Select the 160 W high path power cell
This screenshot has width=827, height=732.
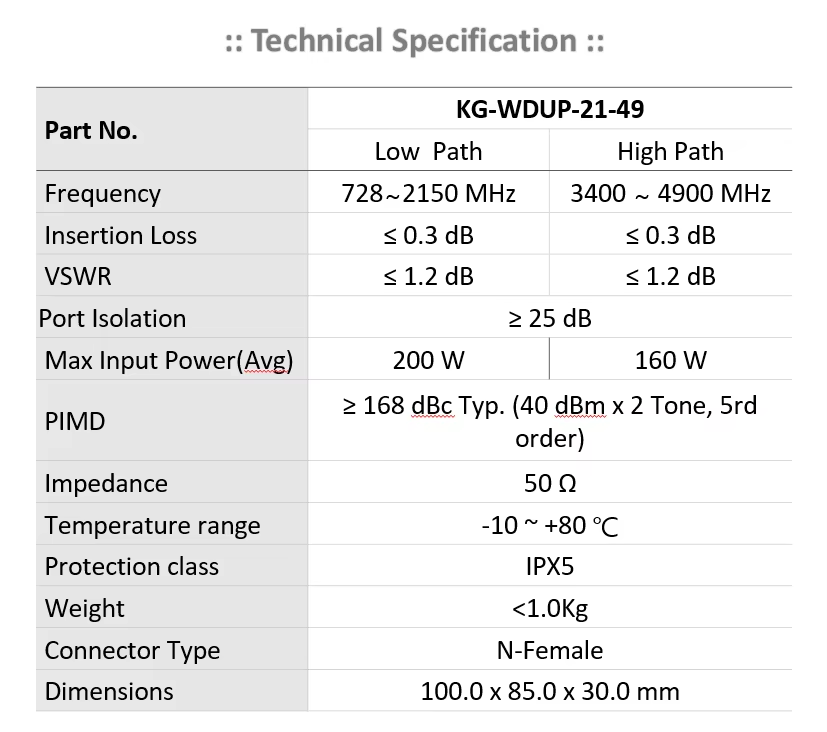670,360
